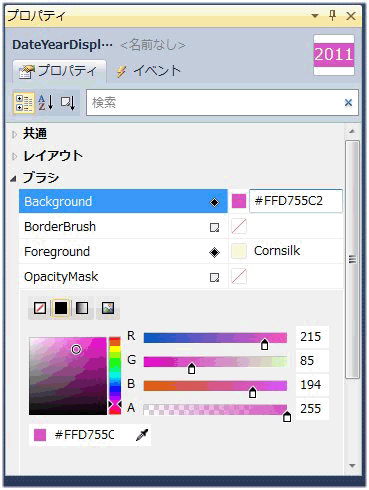Switch to the プロパティ tab
Viewport: 369px width, 490px height.
[59, 71]
